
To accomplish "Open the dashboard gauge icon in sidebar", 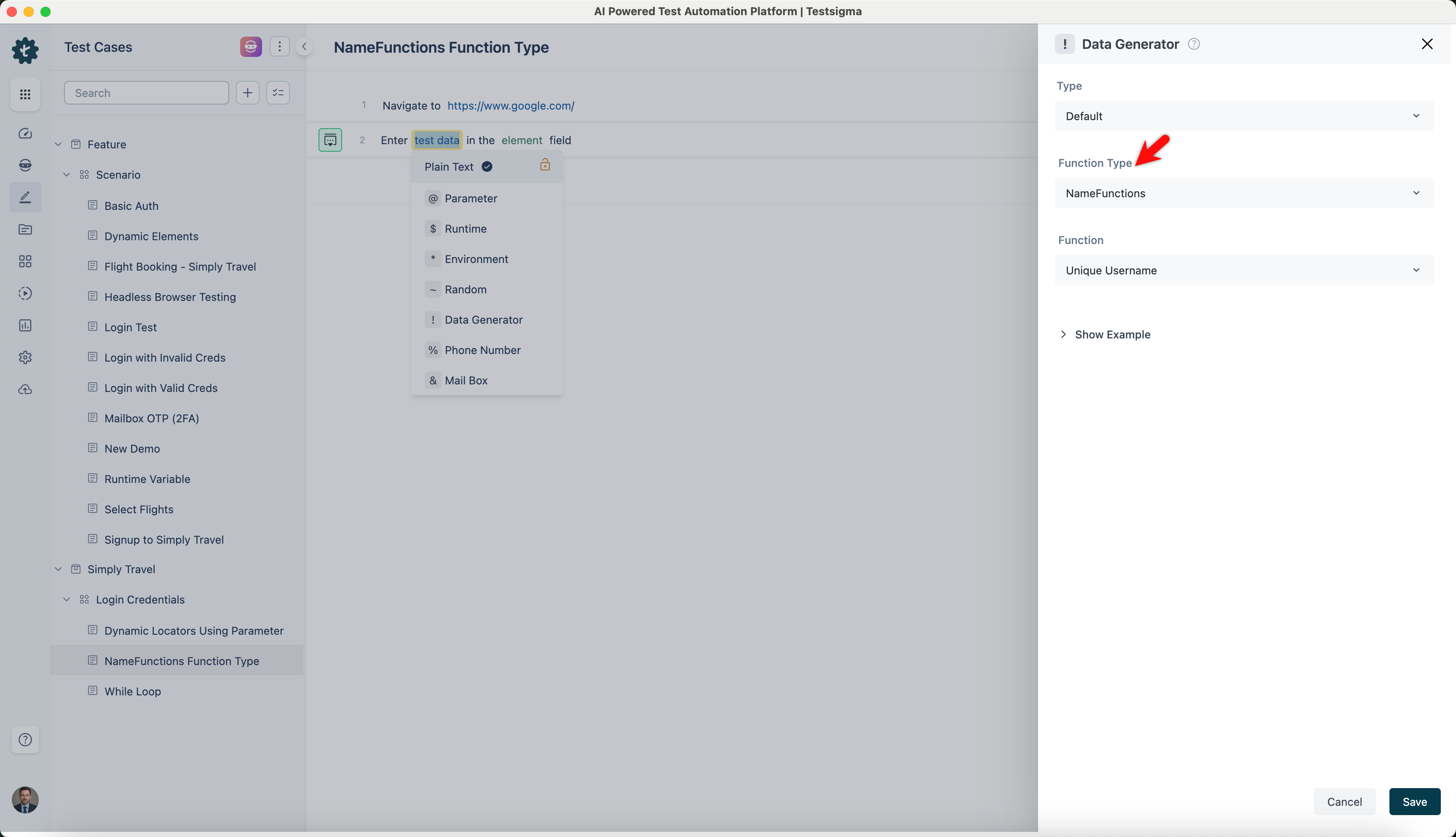I will (x=25, y=133).
